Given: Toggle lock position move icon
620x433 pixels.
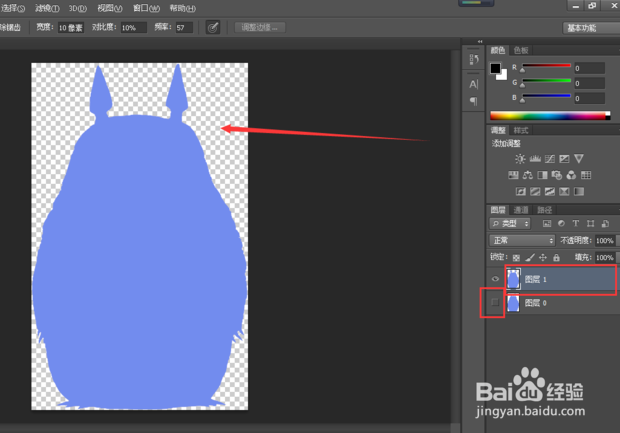Looking at the screenshot, I should coord(543,258).
